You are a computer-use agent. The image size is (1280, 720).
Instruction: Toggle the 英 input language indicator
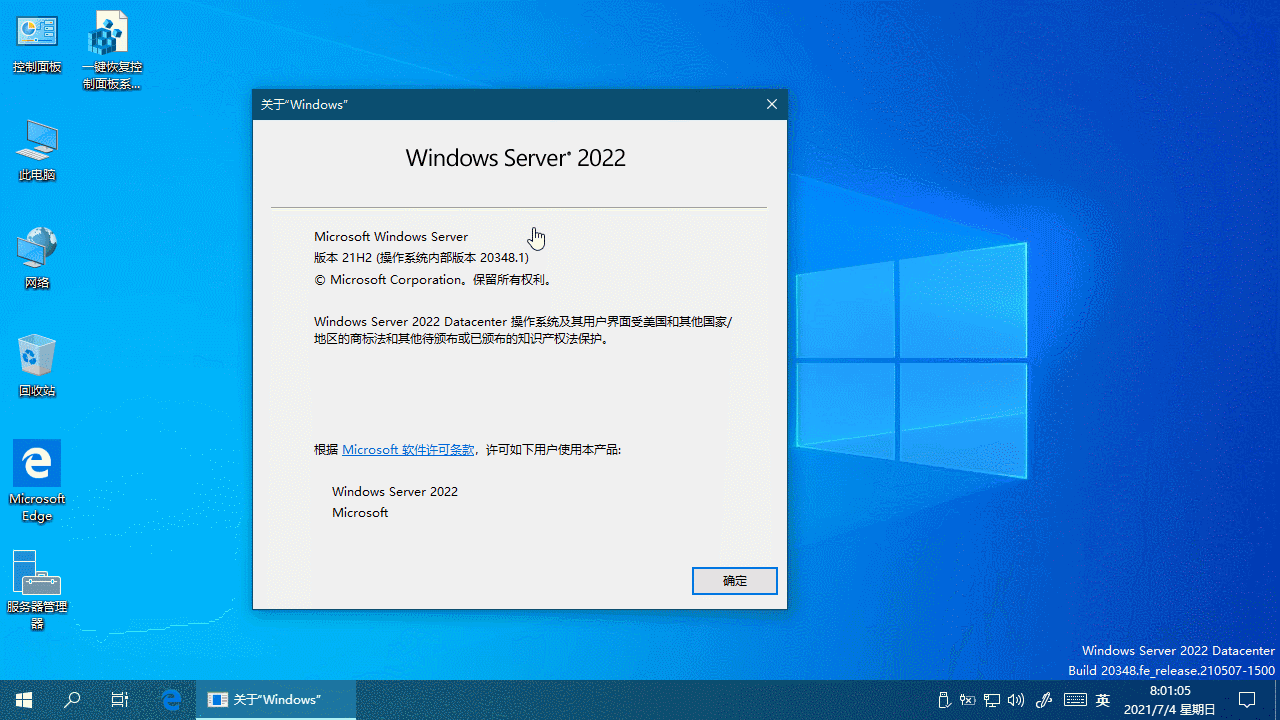(1103, 700)
